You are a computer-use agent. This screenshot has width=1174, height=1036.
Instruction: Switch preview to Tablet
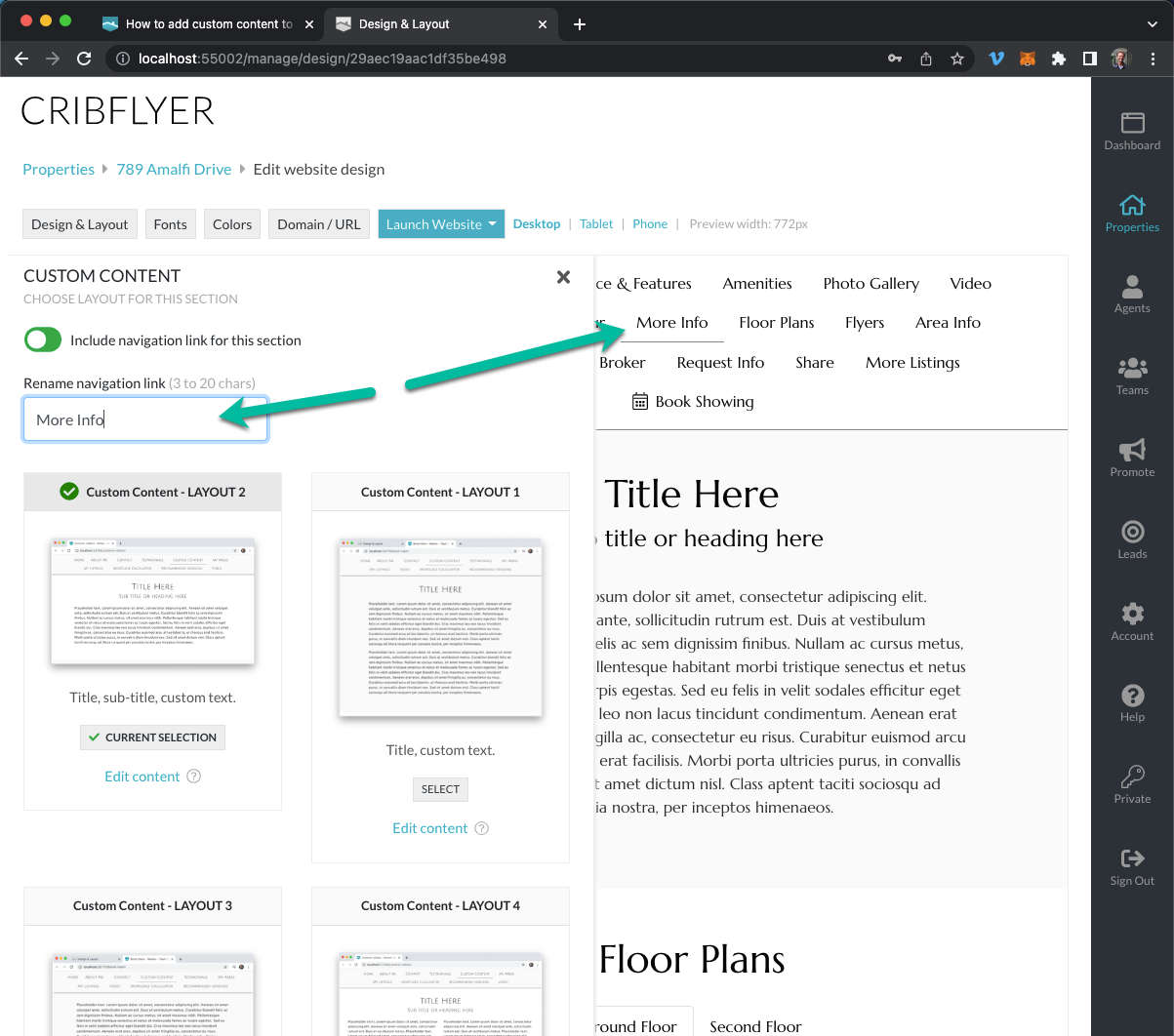(596, 224)
